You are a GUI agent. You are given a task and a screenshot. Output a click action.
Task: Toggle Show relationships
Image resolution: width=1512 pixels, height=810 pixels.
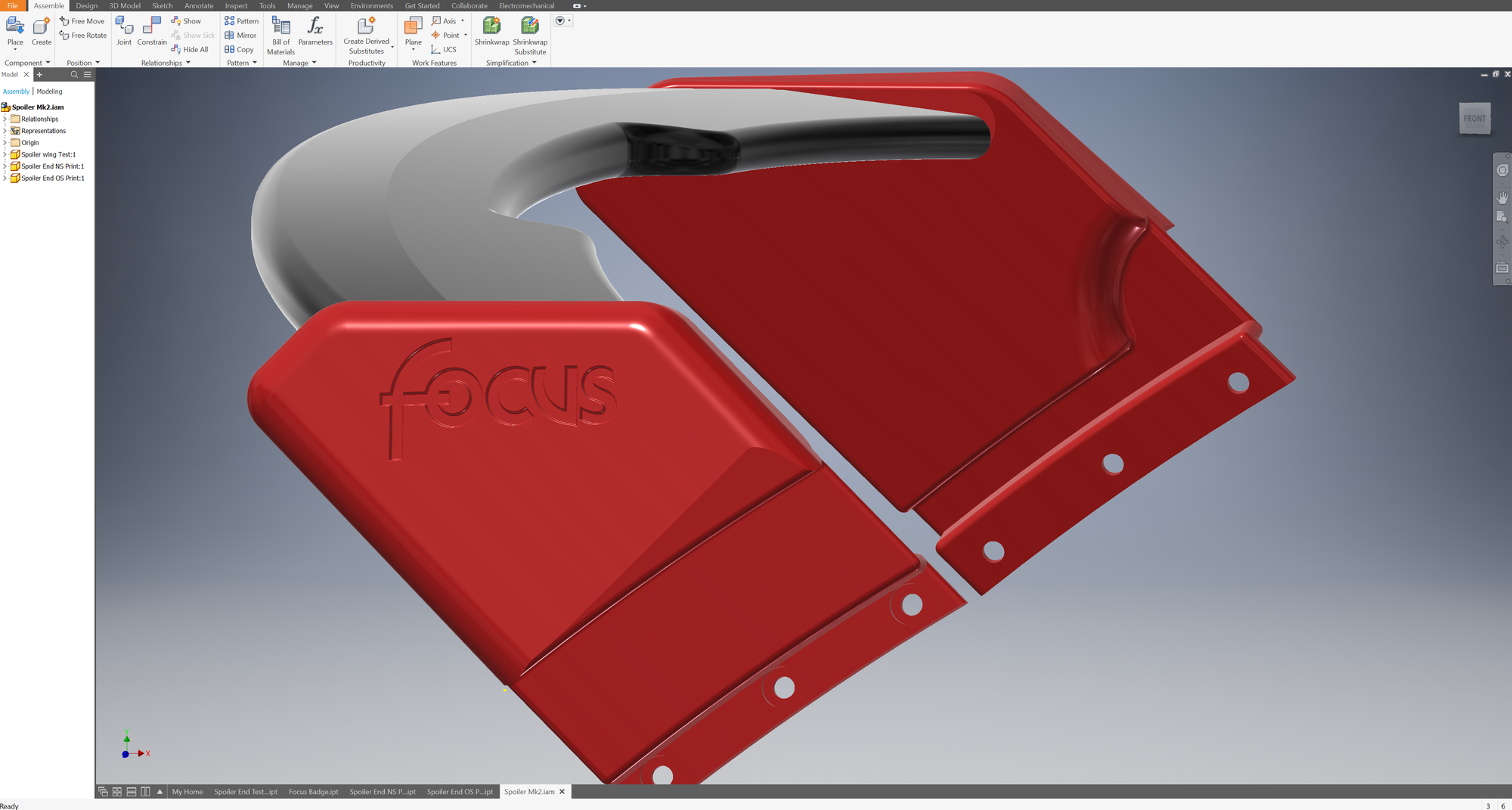tap(186, 21)
